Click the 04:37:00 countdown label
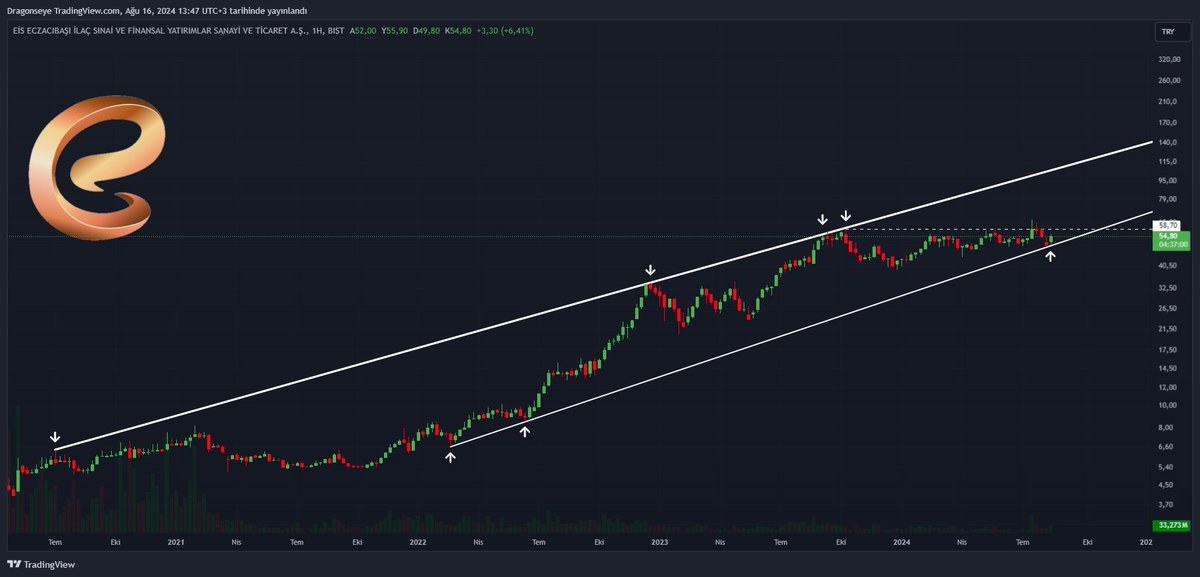 click(x=1171, y=244)
